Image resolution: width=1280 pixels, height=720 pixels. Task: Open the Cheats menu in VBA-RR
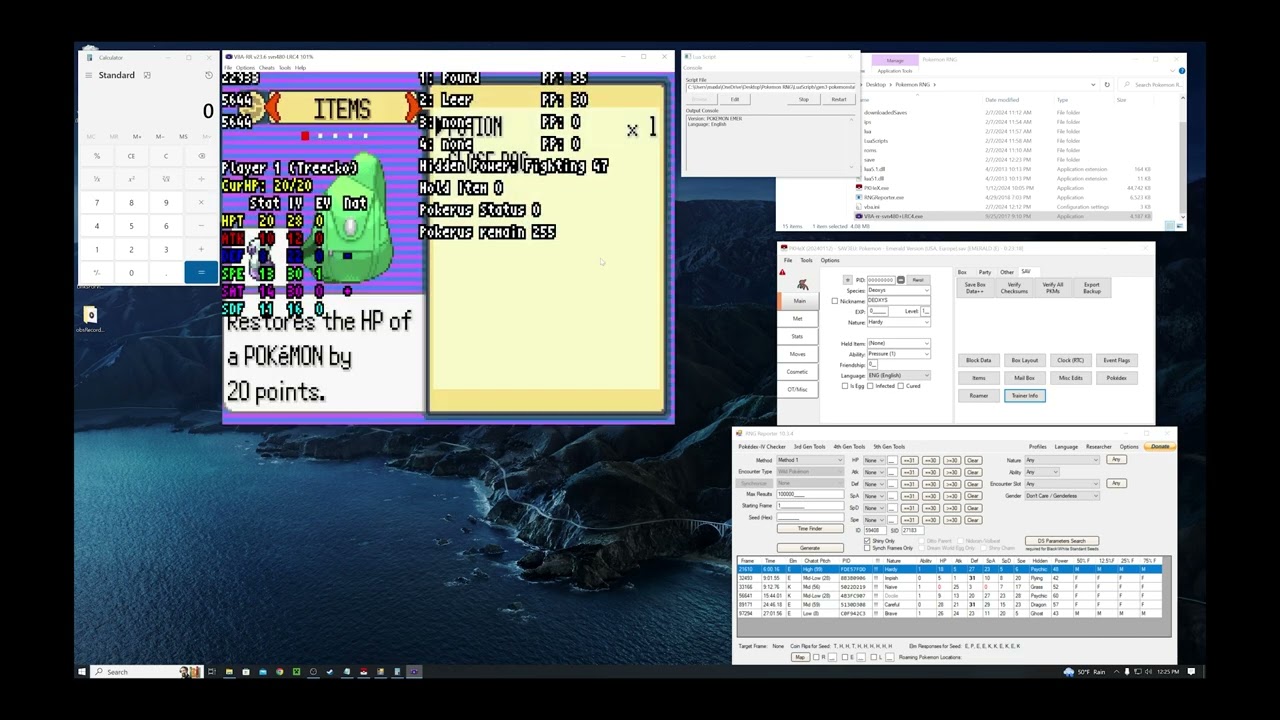pos(267,68)
